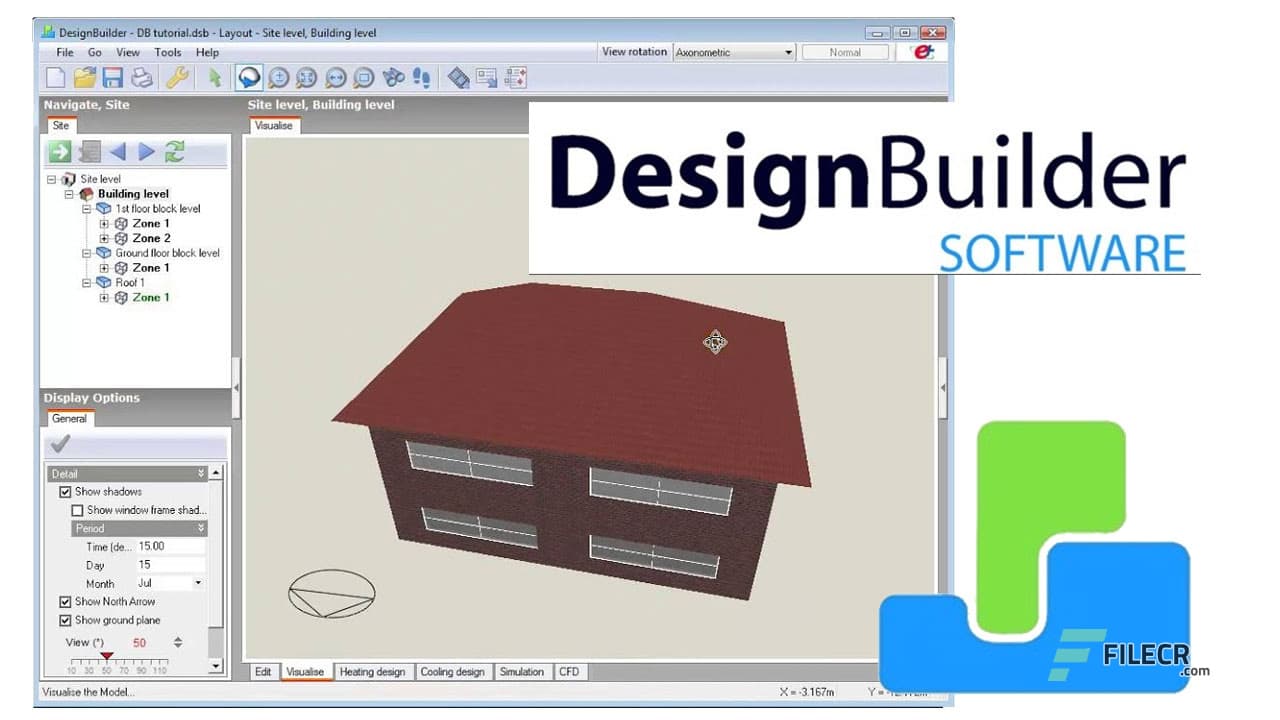Click the Save icon on the toolbar
The width and height of the screenshot is (1280, 720).
pyautogui.click(x=111, y=77)
